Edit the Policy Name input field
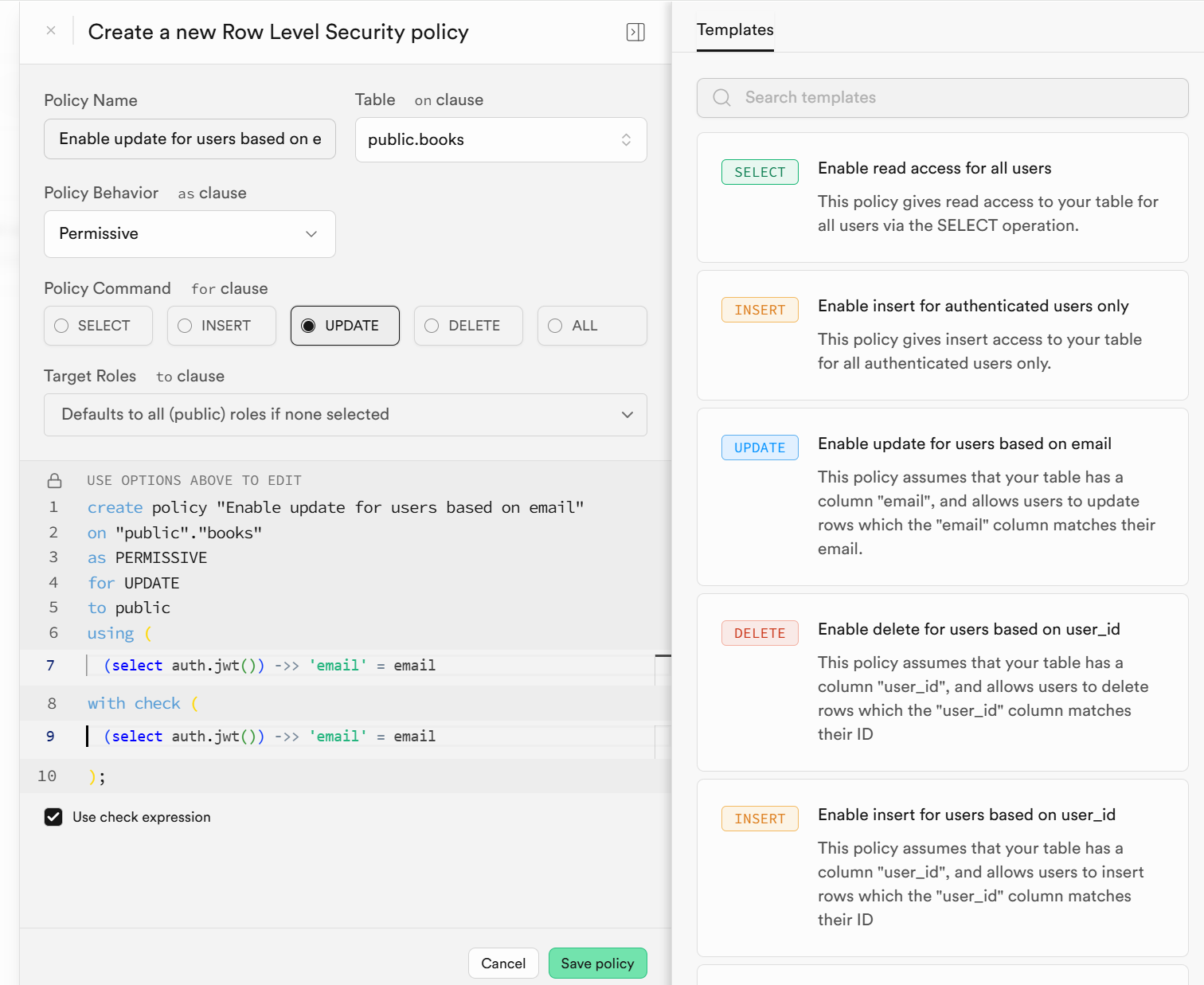The image size is (1204, 985). coord(190,139)
